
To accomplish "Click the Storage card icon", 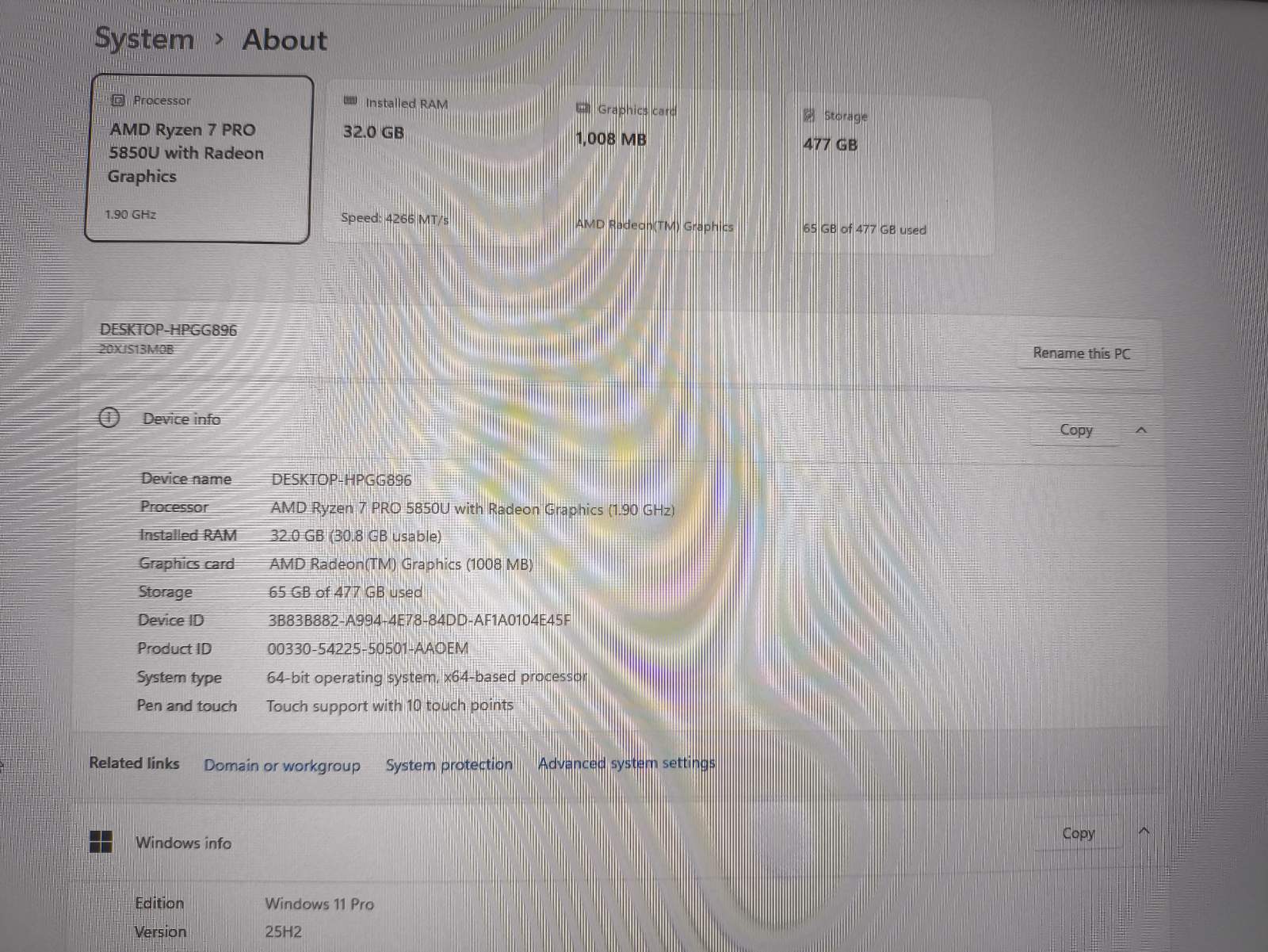I will click(x=809, y=116).
